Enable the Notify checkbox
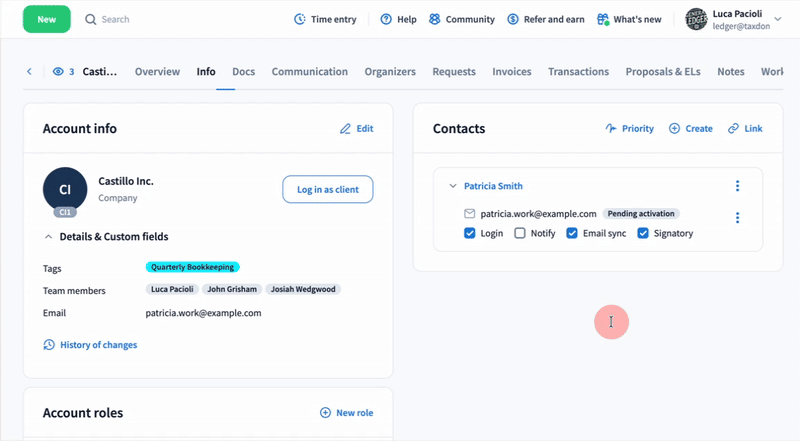This screenshot has width=800, height=441. pos(520,233)
